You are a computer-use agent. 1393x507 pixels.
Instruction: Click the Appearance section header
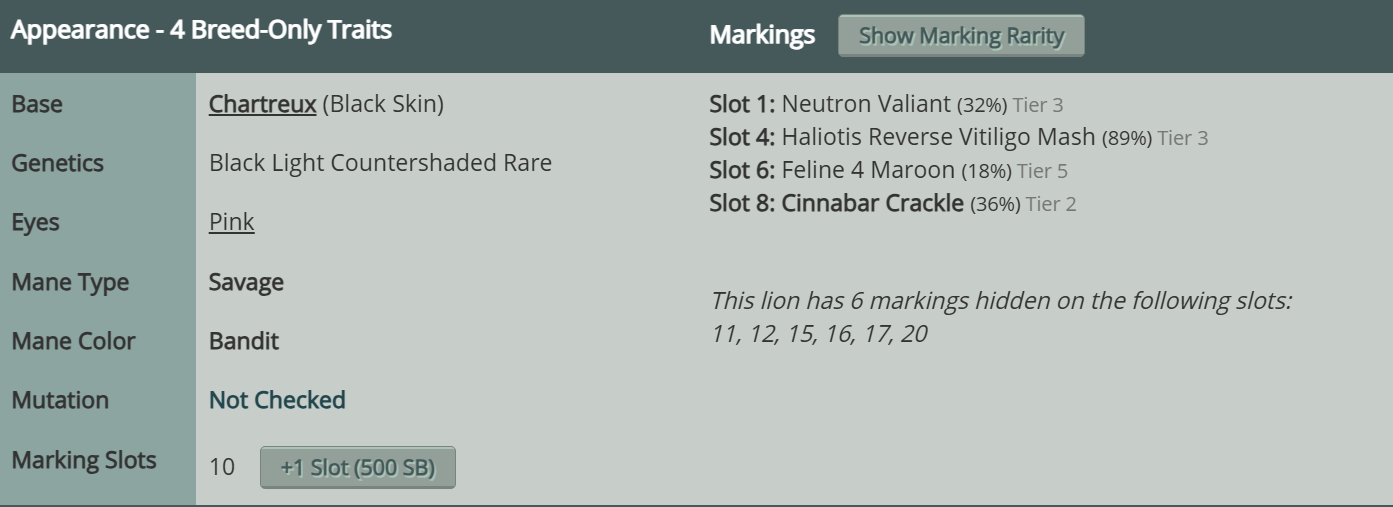click(201, 29)
